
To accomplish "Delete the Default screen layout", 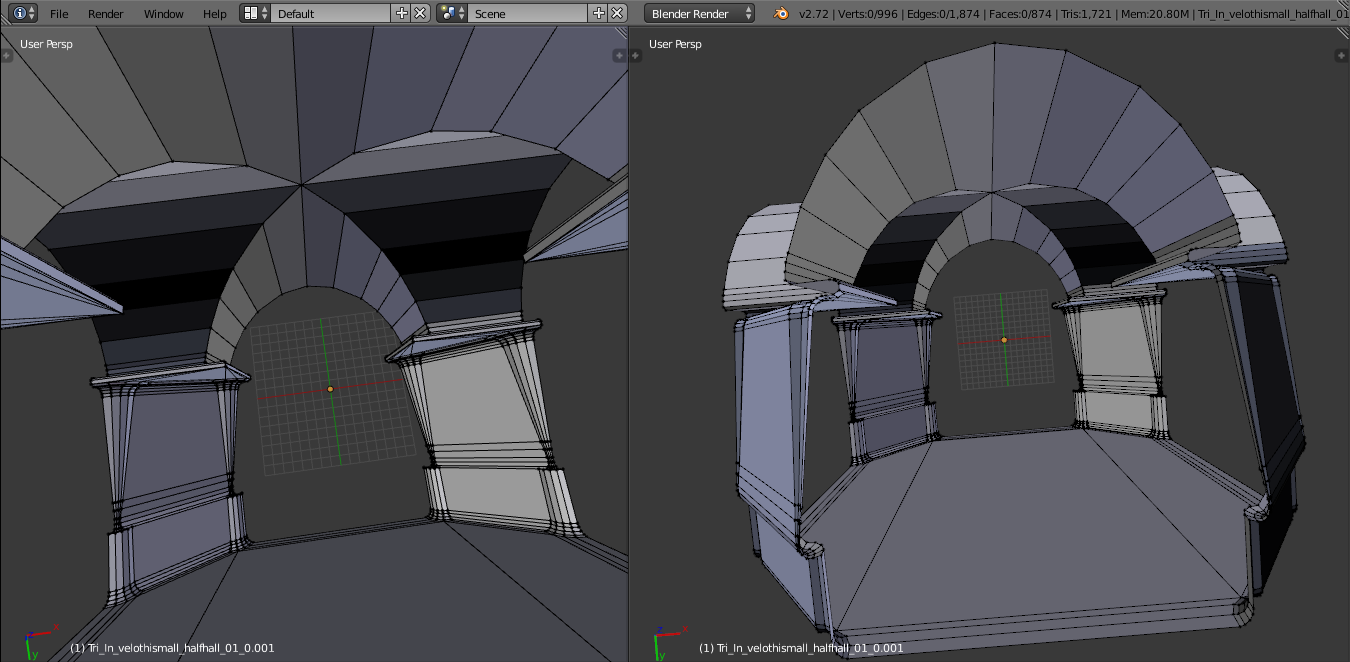I will pyautogui.click(x=421, y=13).
